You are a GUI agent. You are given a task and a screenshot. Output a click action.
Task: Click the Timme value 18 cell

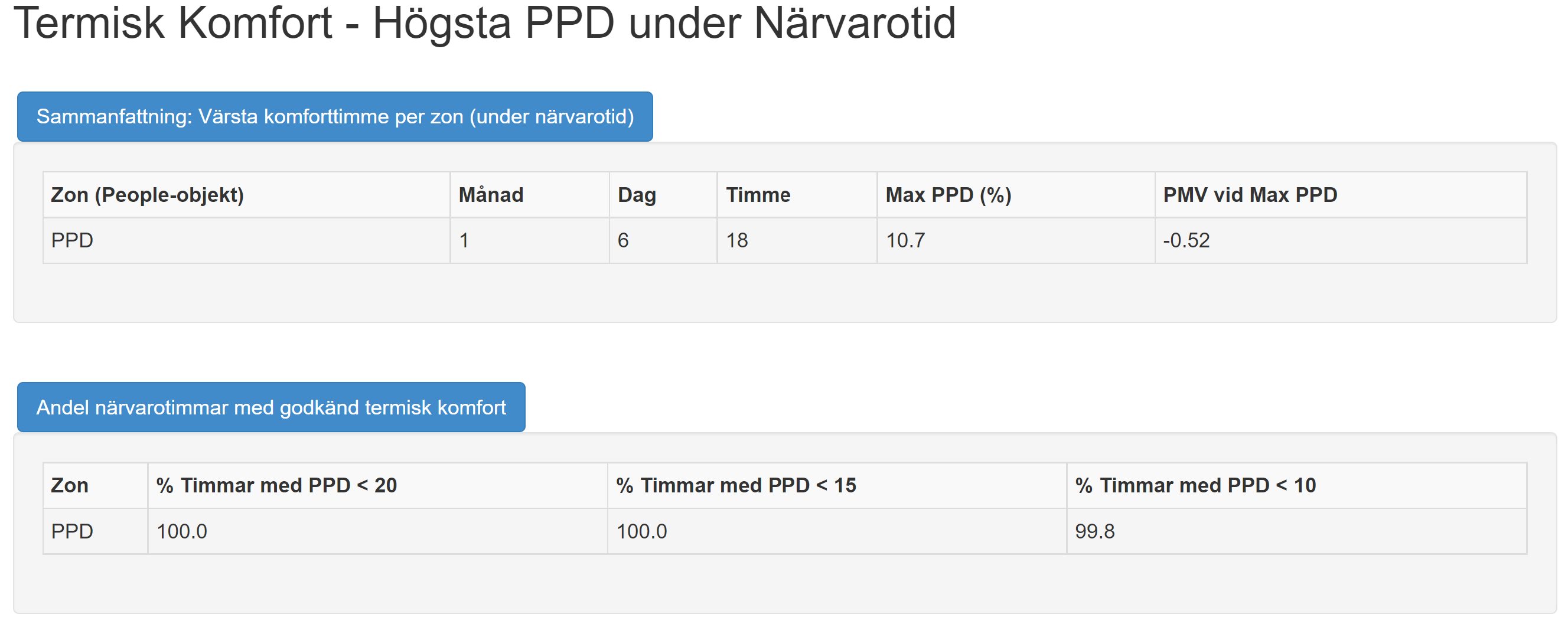point(736,240)
